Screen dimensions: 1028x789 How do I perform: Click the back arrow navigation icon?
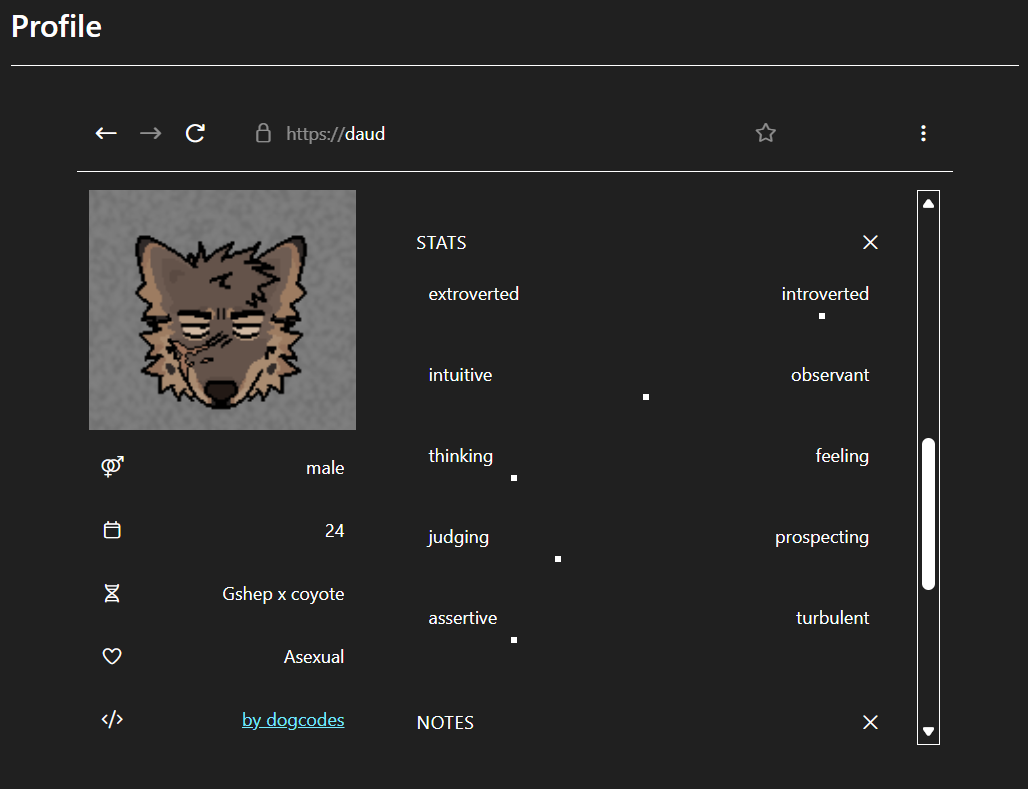tap(106, 133)
